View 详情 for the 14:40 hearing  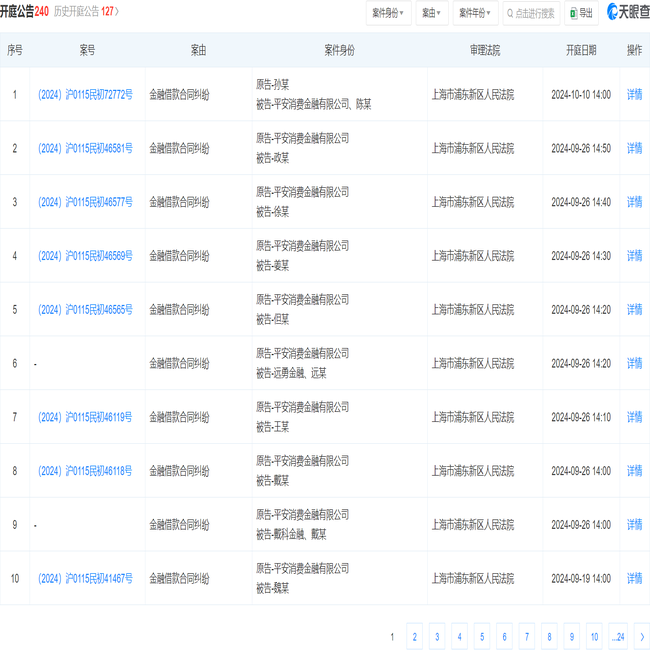634,202
